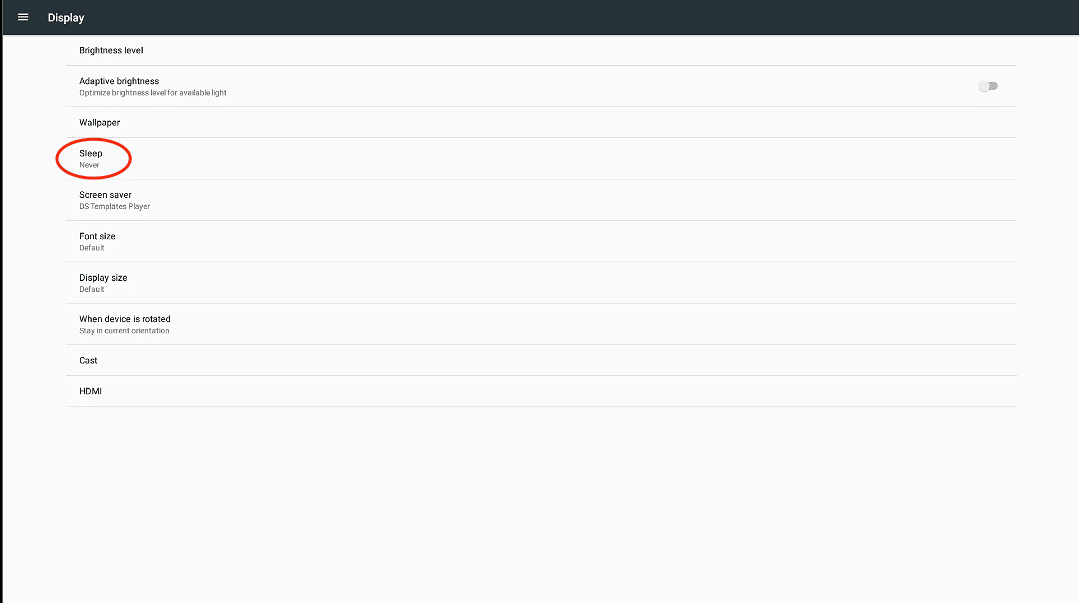Open When device is rotated option
The image size is (1079, 603).
pyautogui.click(x=541, y=324)
